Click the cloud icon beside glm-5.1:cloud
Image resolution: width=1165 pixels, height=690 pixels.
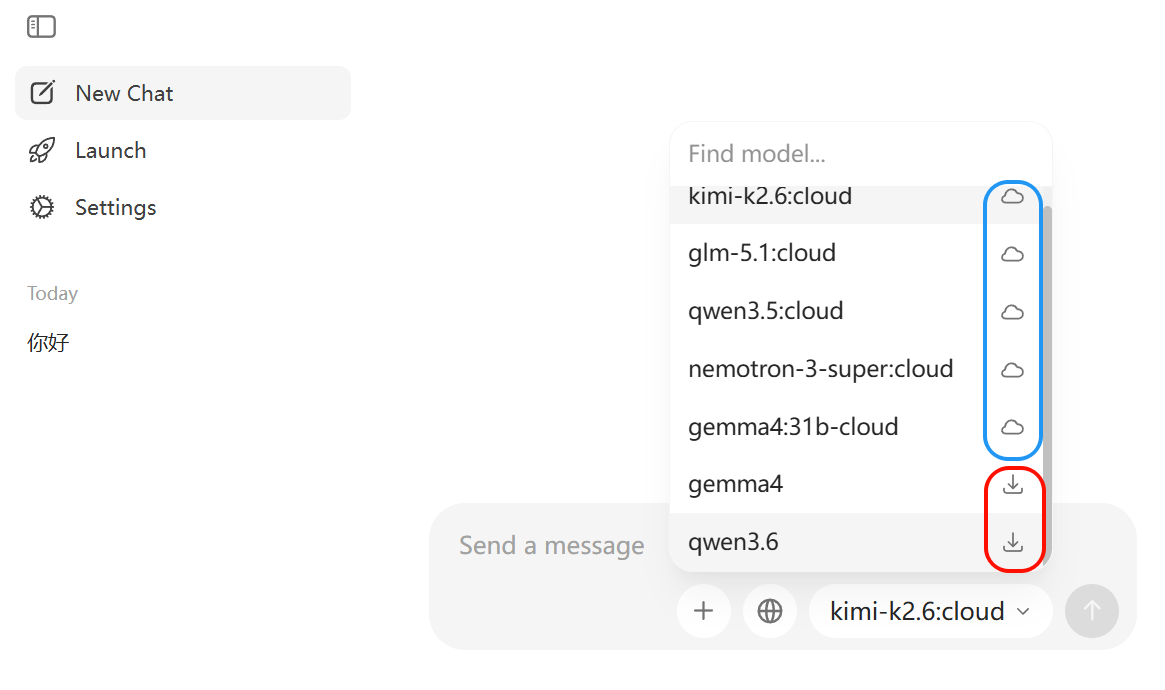[x=1012, y=254]
